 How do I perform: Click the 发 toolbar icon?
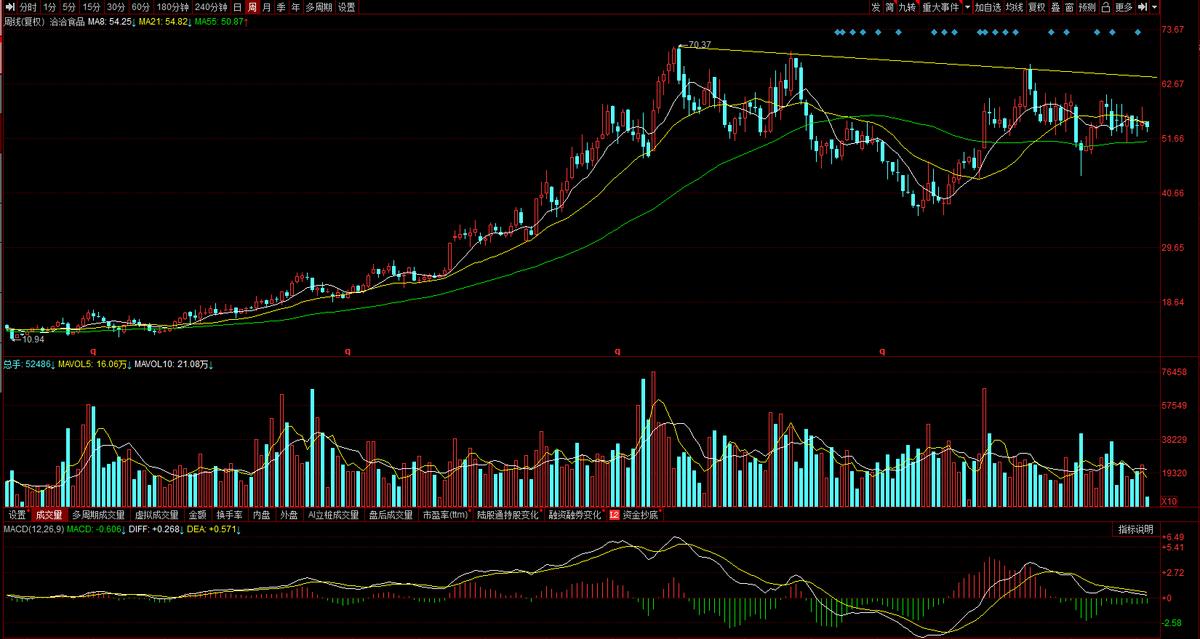pos(875,7)
